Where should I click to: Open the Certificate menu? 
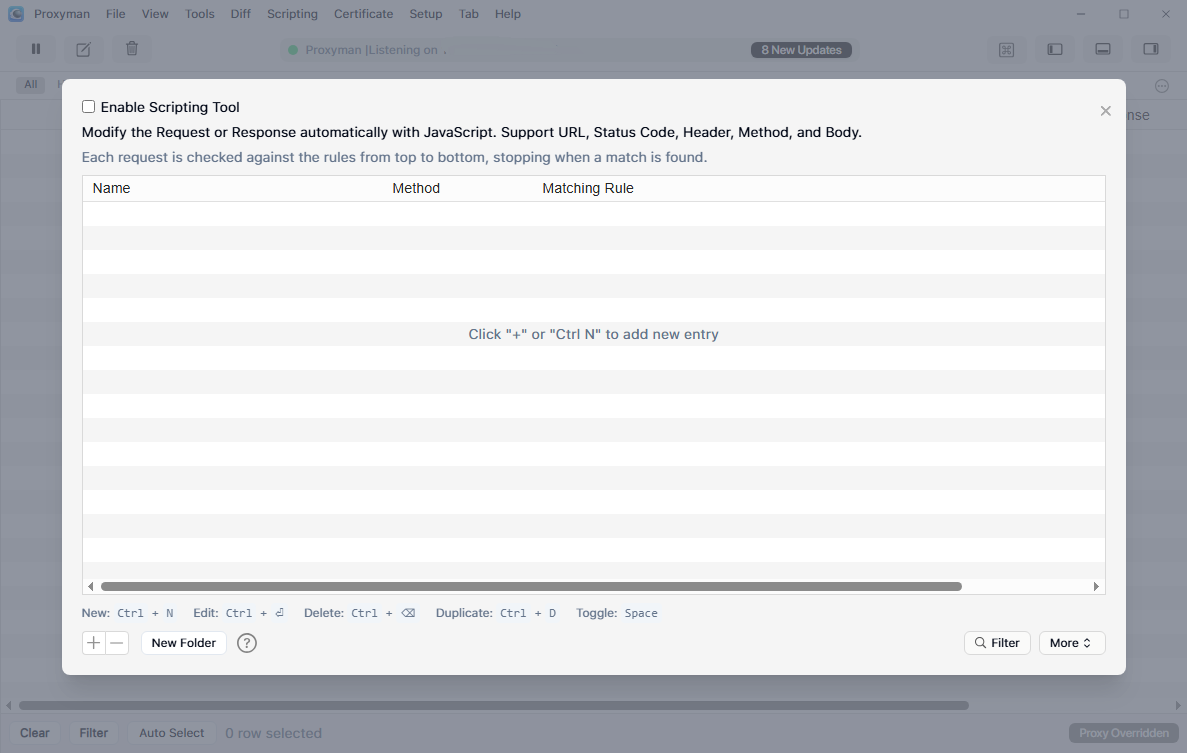coord(363,14)
